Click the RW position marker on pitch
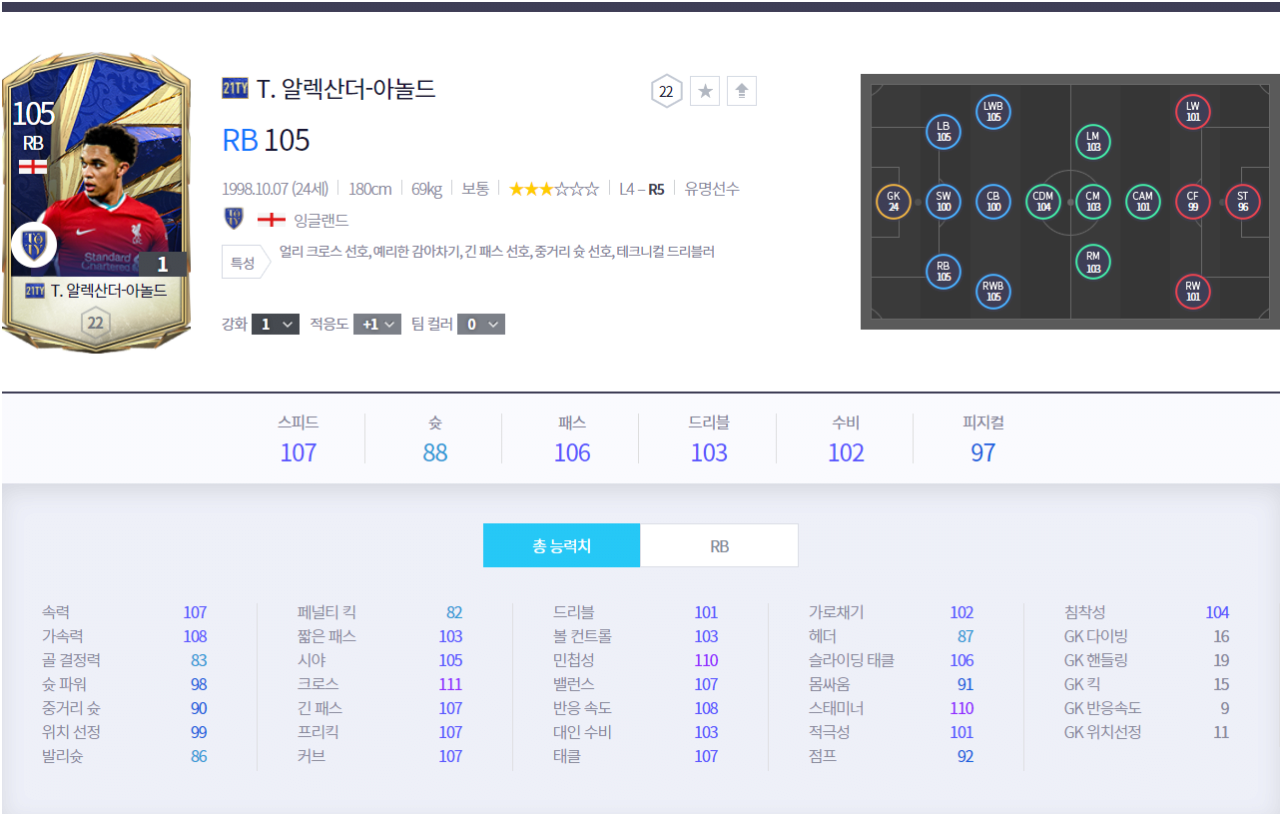Image resolution: width=1280 pixels, height=815 pixels. (1192, 291)
